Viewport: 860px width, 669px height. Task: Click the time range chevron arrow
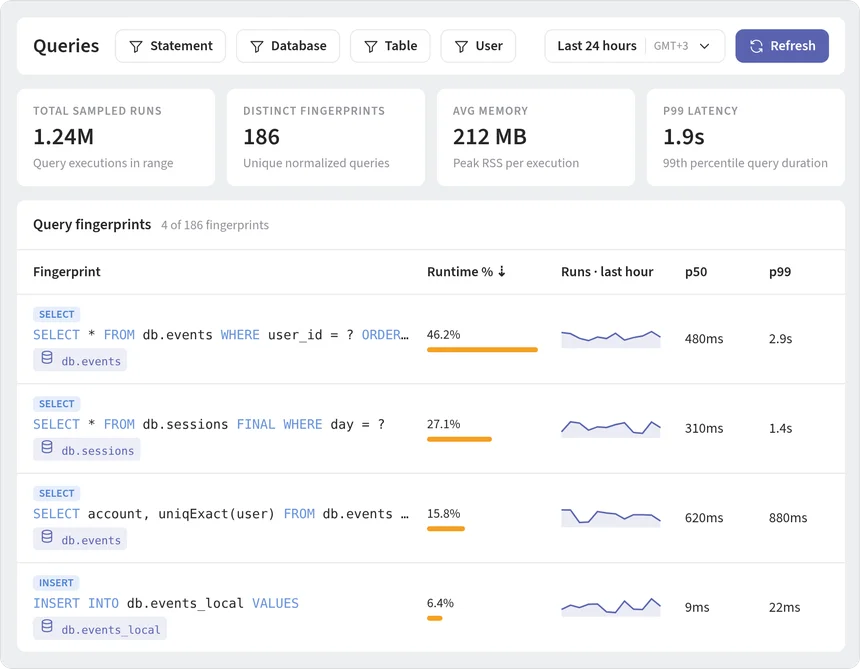tap(705, 46)
